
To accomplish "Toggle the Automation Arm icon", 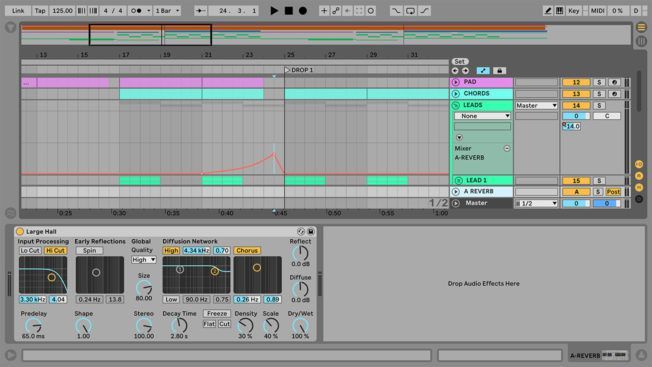I will (x=336, y=11).
